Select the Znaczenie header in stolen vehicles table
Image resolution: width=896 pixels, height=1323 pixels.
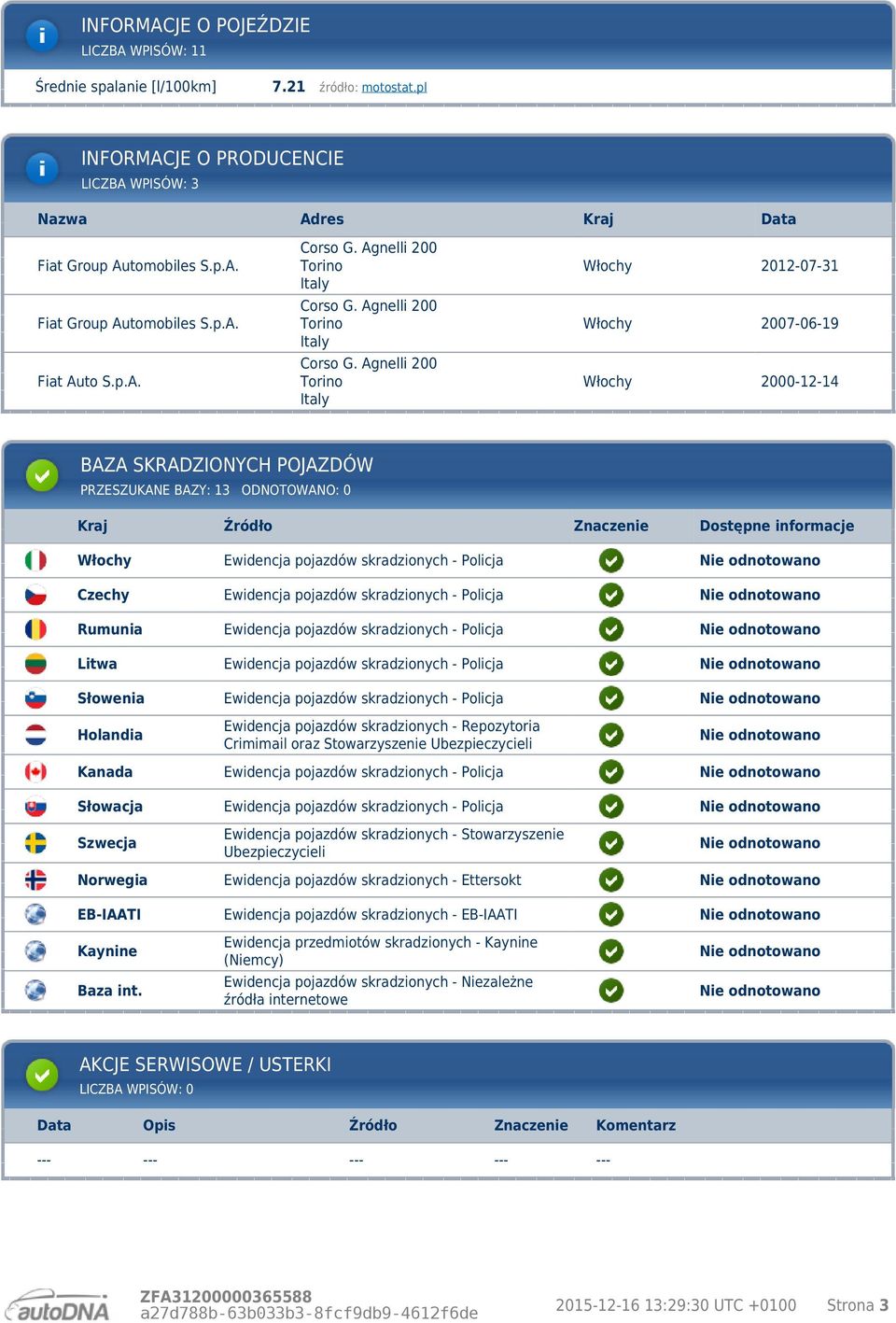click(611, 526)
